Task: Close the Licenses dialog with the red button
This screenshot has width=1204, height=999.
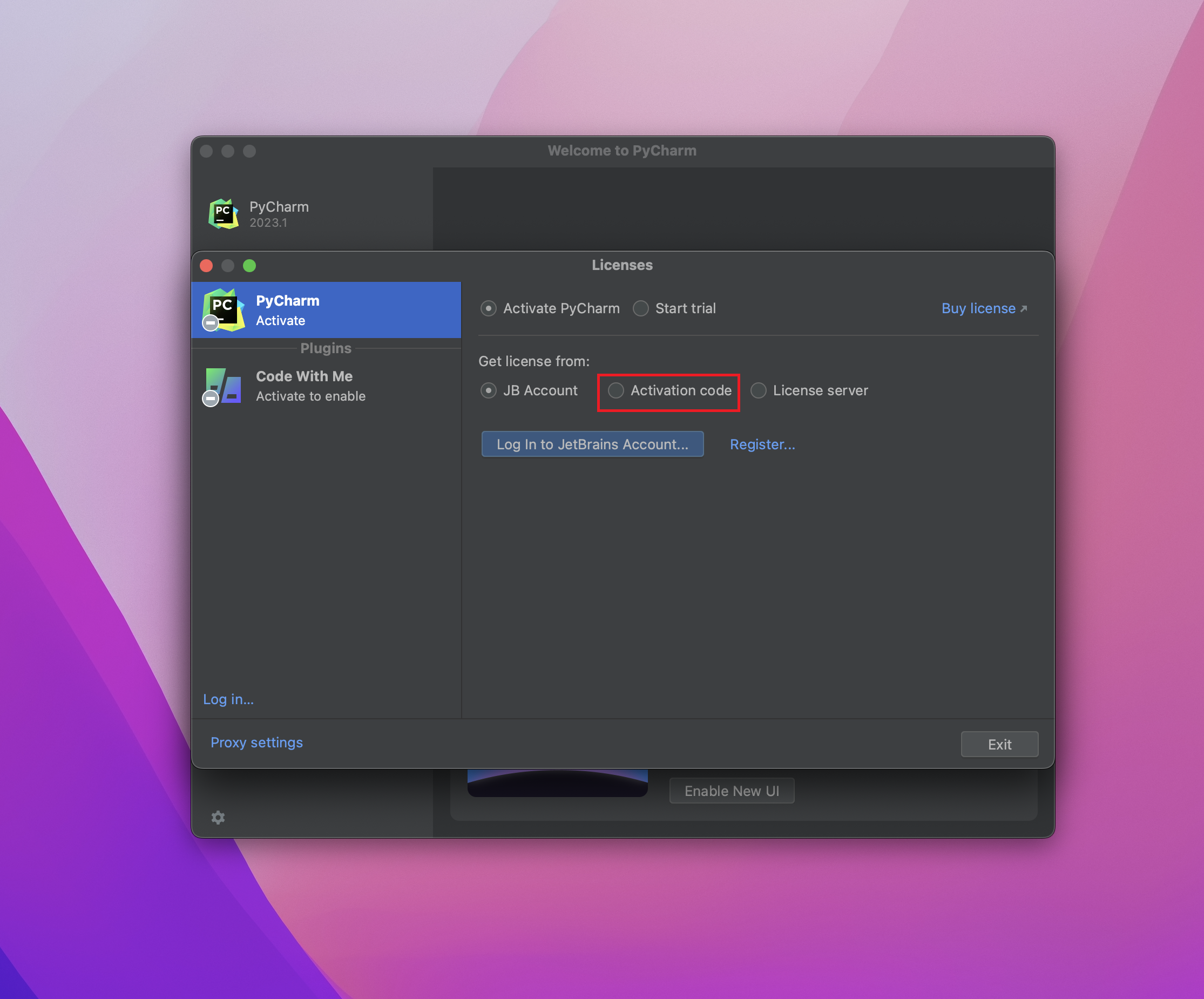Action: [206, 266]
